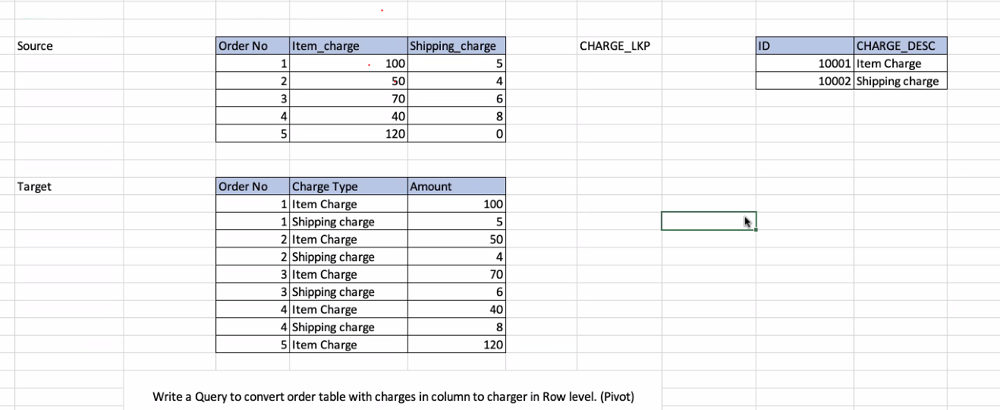This screenshot has width=1000, height=410.
Task: Click Target Amount cell showing 120
Action: 457,345
